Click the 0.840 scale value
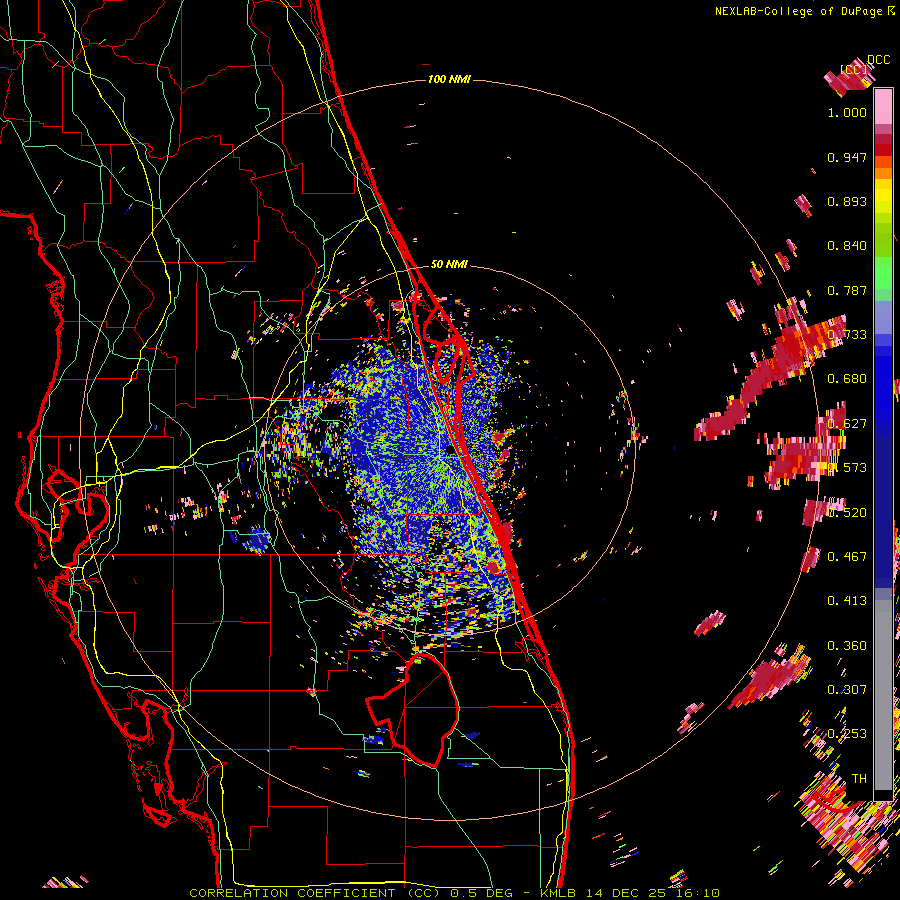The height and width of the screenshot is (900, 900). 847,246
